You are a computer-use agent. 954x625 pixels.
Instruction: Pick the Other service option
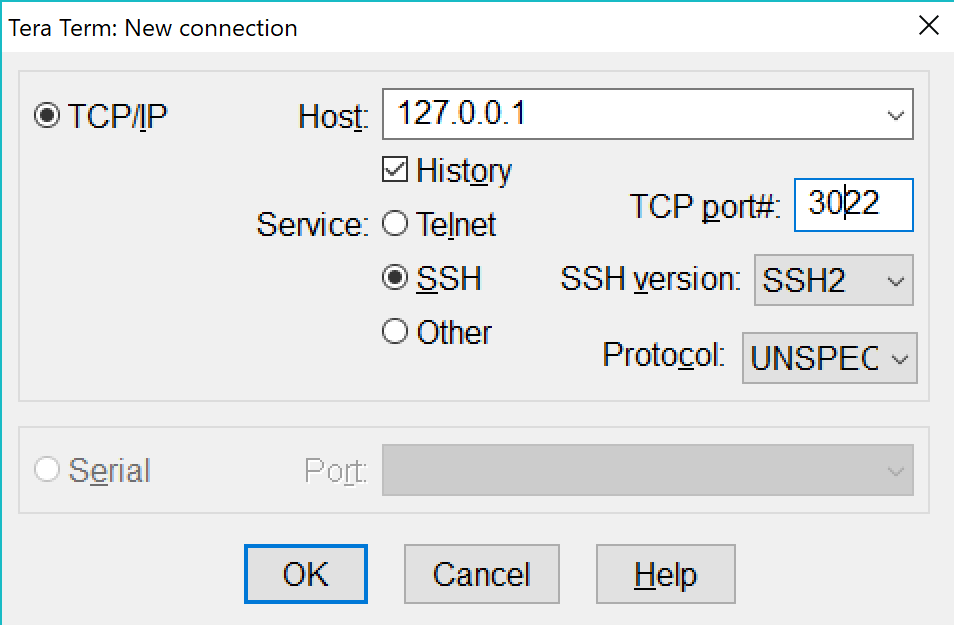click(394, 331)
